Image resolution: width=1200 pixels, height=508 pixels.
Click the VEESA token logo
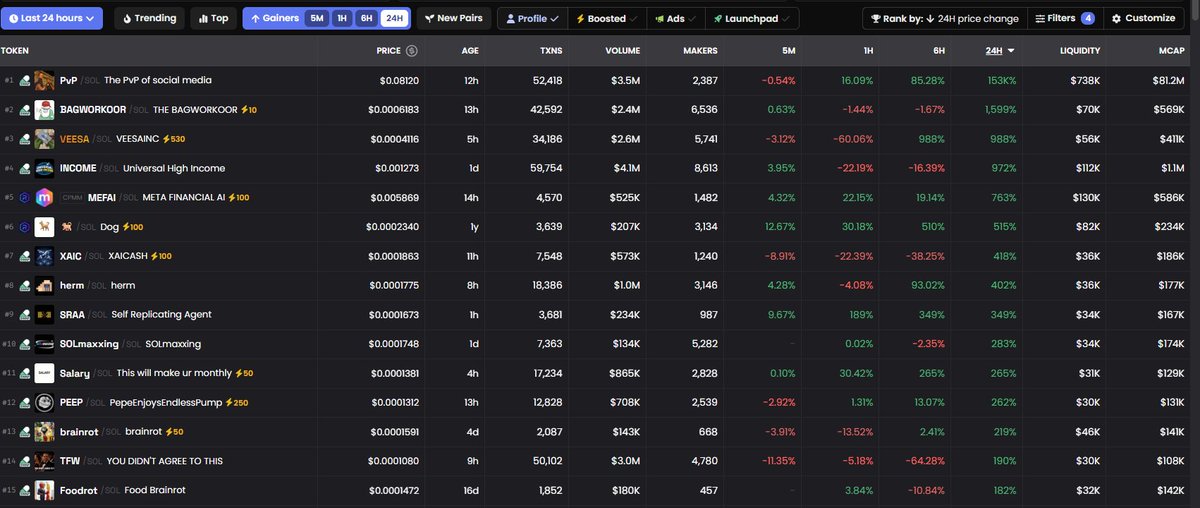(44, 139)
